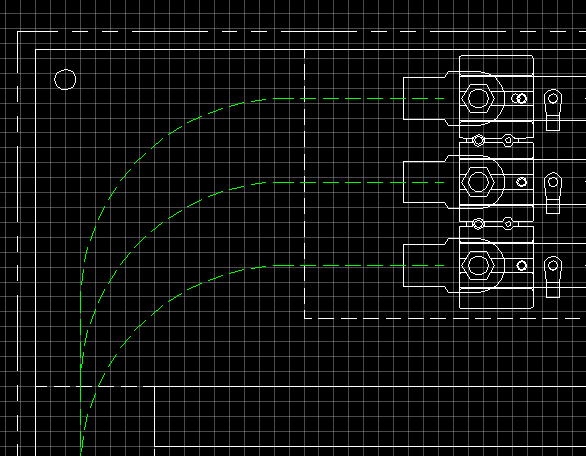
Task: Click overlapping circles right of top hex nut
Action: click(x=519, y=99)
